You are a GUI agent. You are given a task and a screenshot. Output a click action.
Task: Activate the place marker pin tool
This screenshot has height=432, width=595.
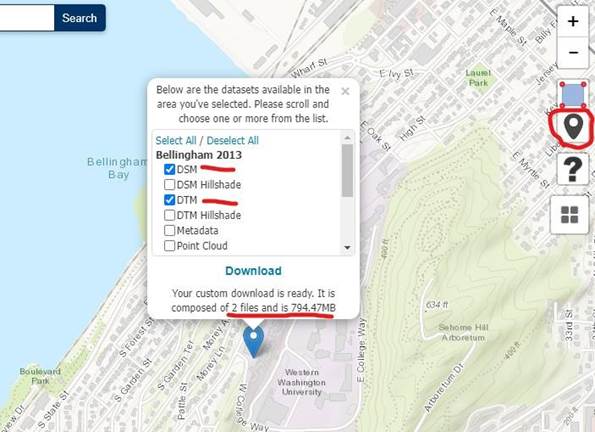(x=573, y=126)
